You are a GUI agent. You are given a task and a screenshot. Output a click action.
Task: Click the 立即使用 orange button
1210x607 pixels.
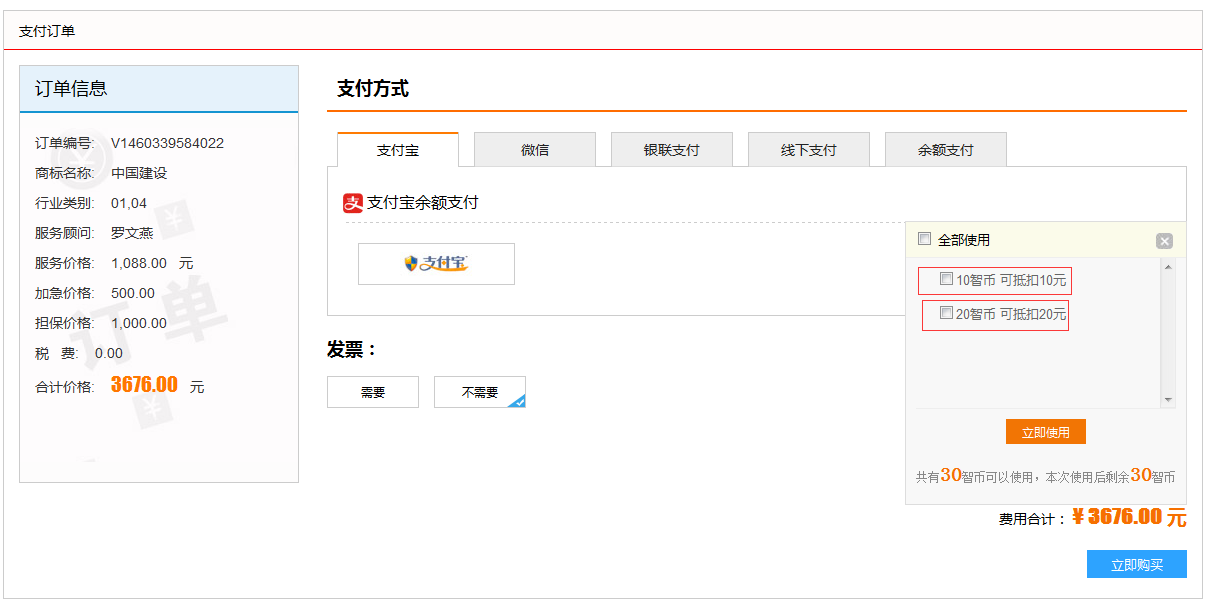click(1046, 432)
